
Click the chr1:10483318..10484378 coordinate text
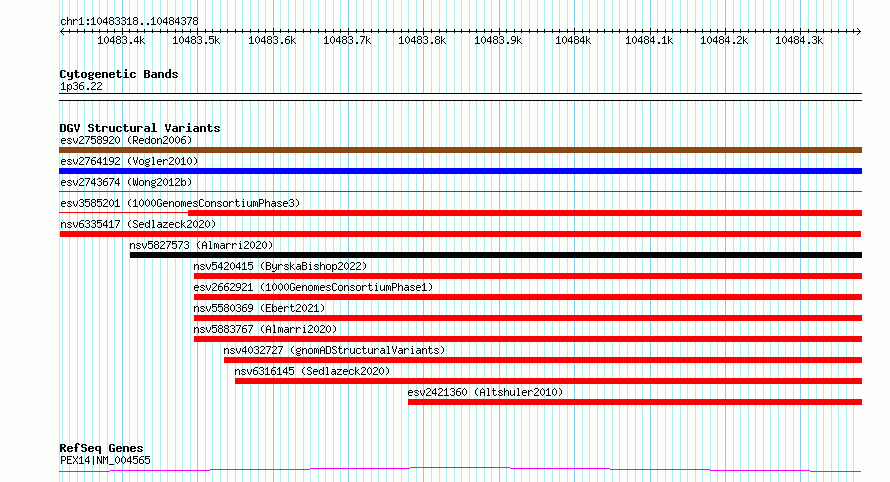[x=129, y=21]
